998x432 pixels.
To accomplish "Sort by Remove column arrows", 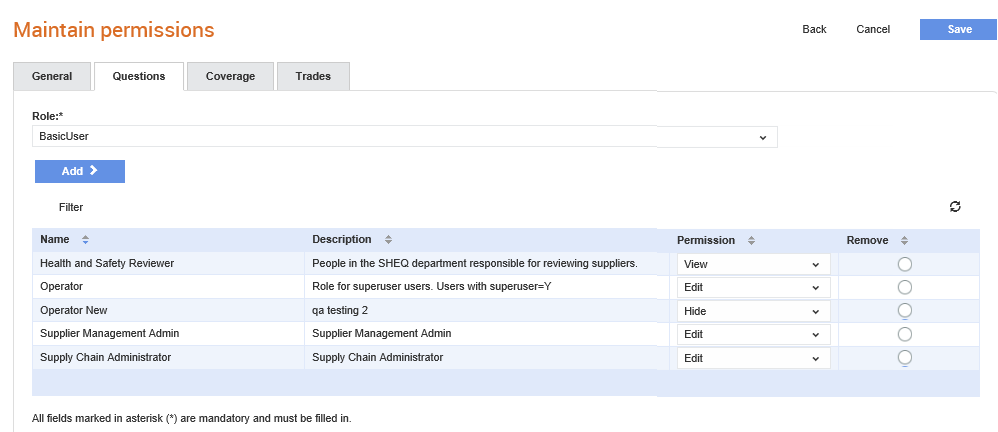I will click(x=904, y=241).
